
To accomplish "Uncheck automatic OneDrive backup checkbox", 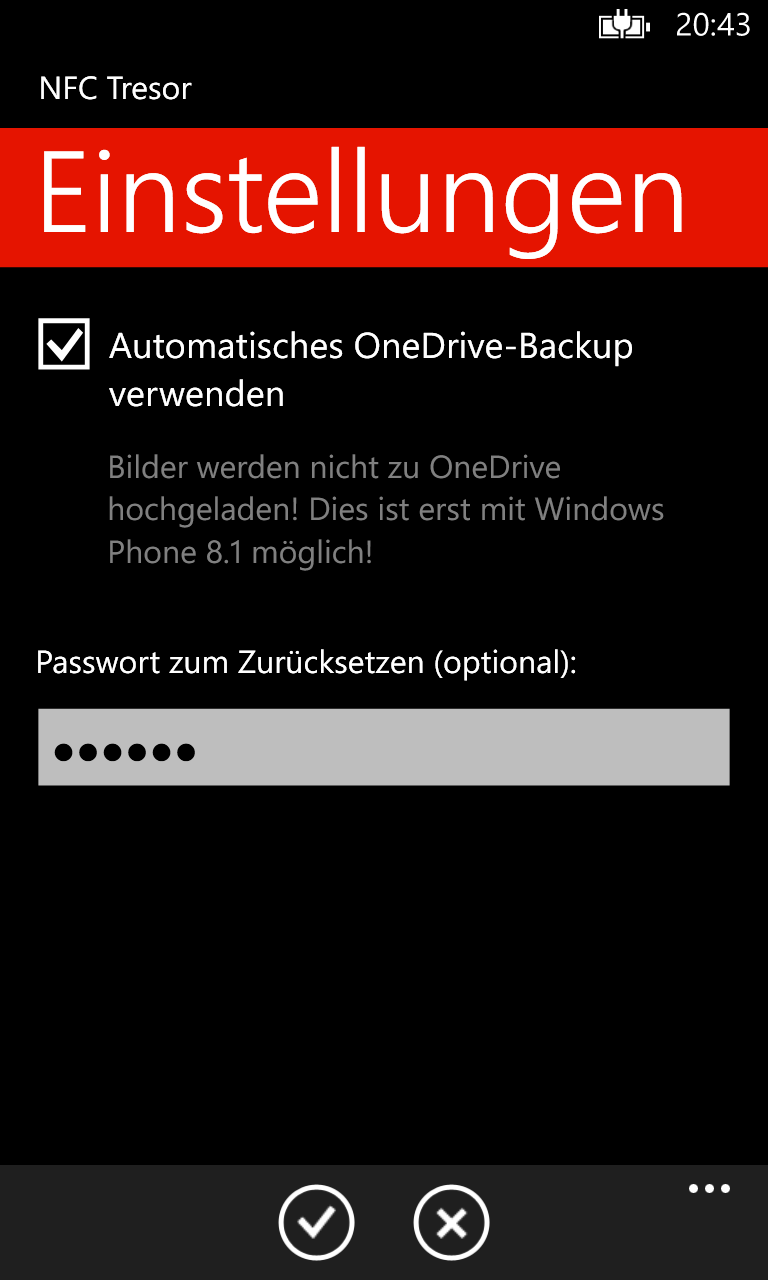I will [x=64, y=344].
